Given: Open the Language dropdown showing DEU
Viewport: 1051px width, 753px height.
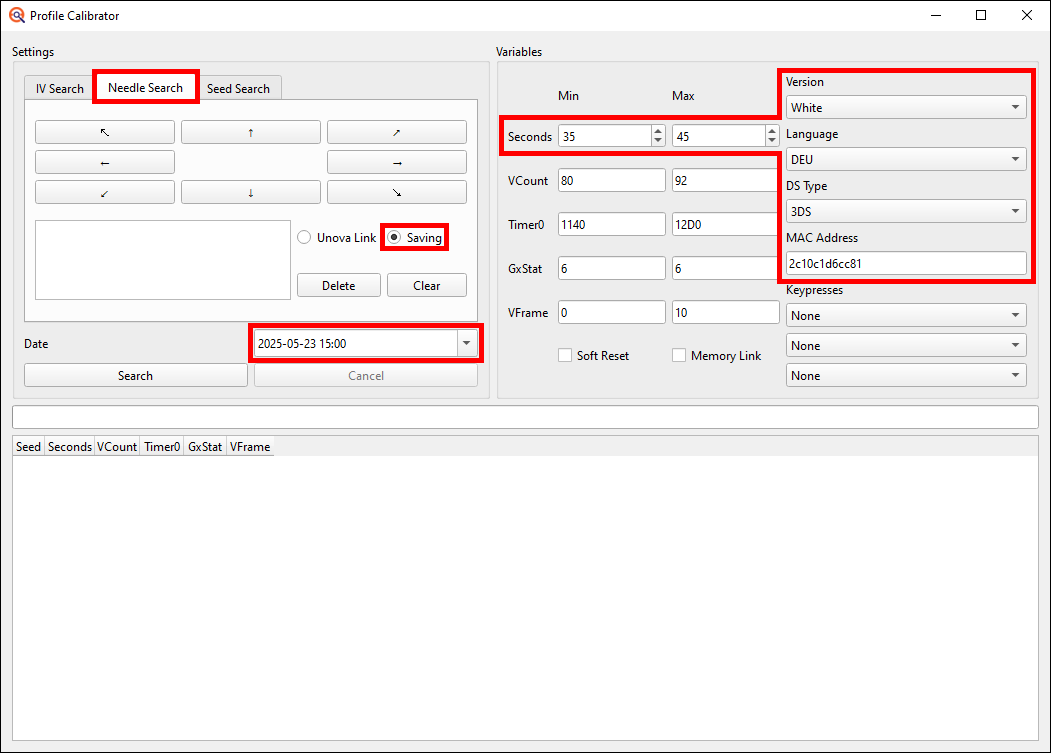Looking at the screenshot, I should (x=906, y=160).
